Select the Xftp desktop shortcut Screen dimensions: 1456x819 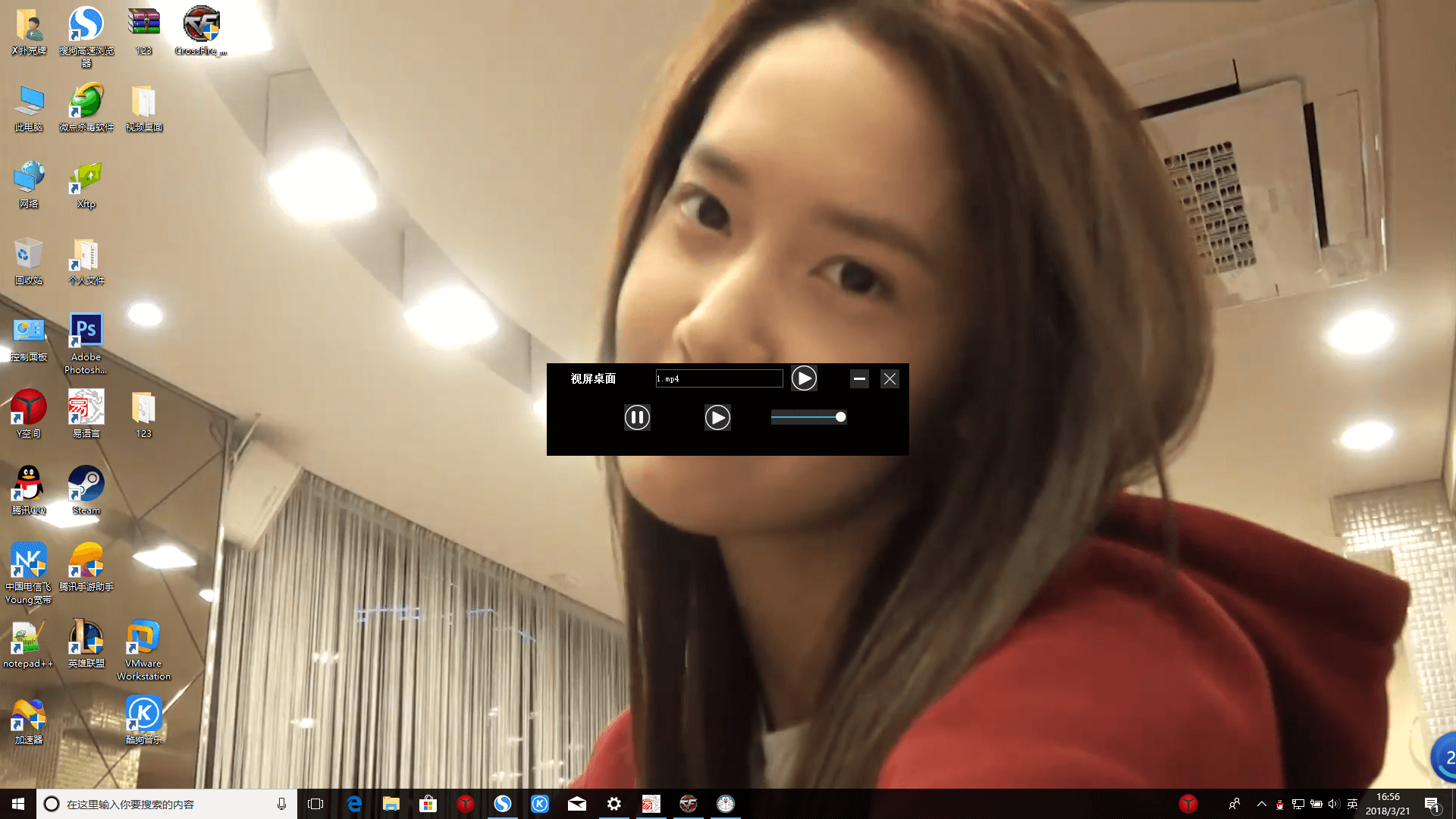point(86,185)
